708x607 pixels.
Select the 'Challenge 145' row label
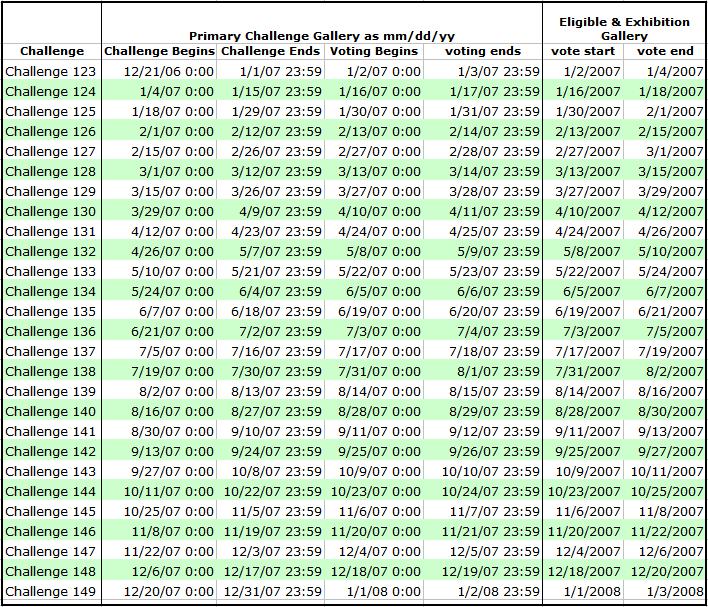[x=51, y=511]
